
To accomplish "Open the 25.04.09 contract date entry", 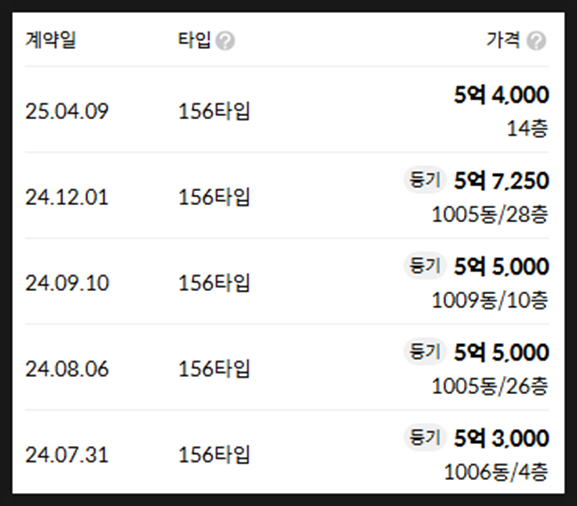I will (x=67, y=111).
